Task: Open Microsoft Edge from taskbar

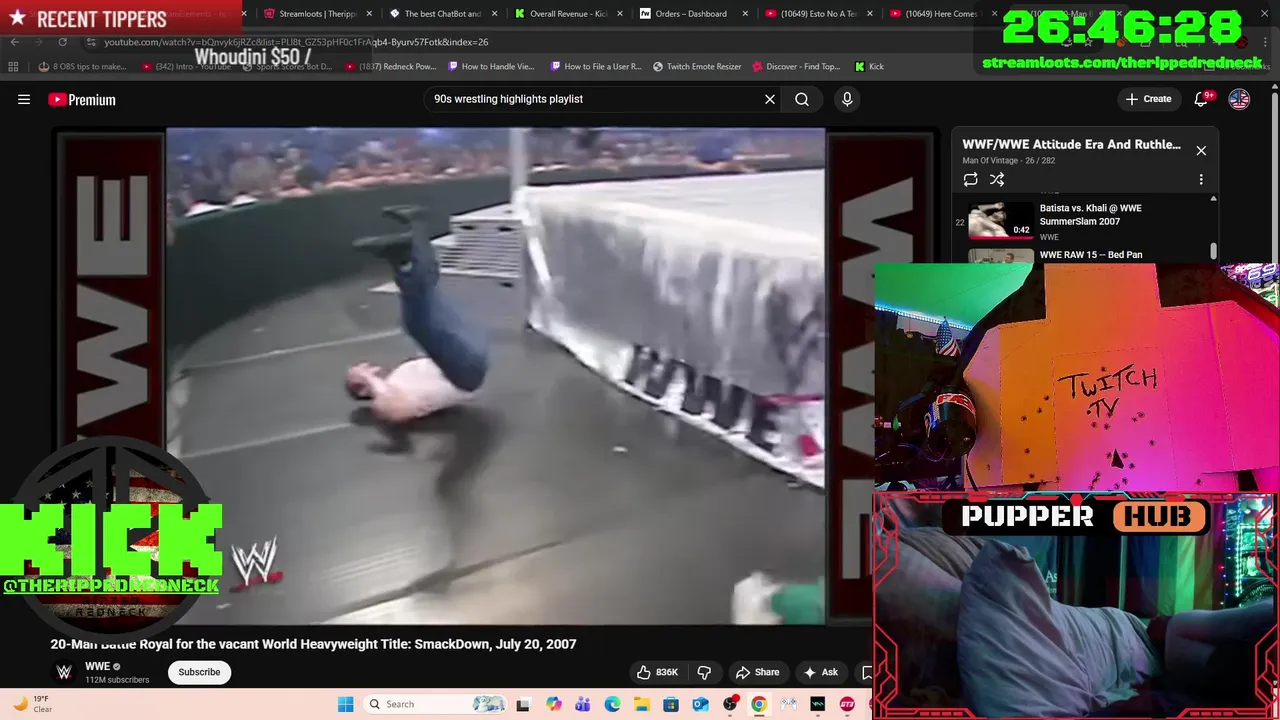Action: 612,704
